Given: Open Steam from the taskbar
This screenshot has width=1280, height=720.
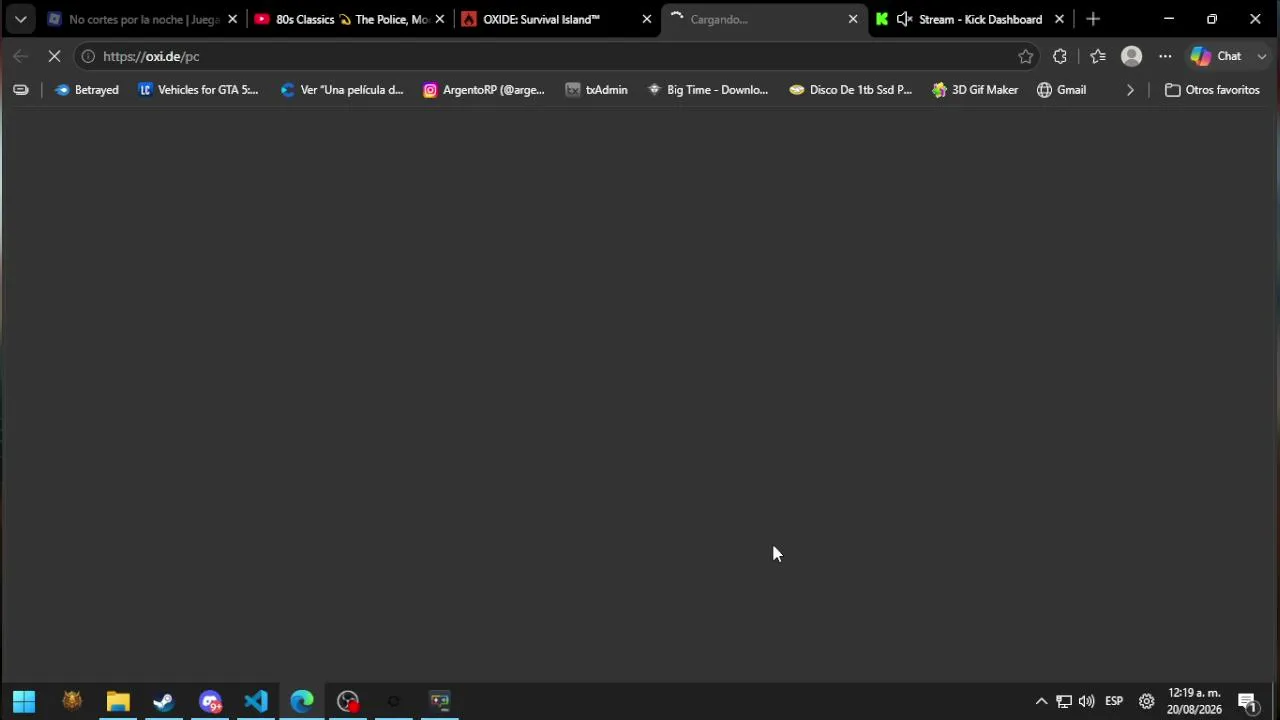Looking at the screenshot, I should pos(164,701).
